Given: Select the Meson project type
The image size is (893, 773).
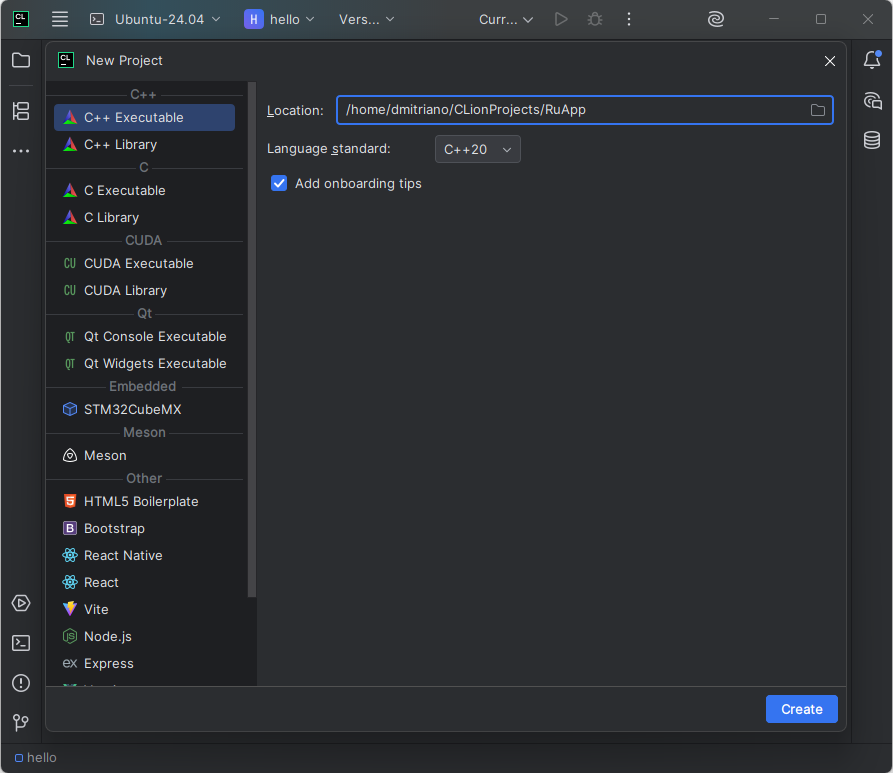Looking at the screenshot, I should pyautogui.click(x=144, y=456).
